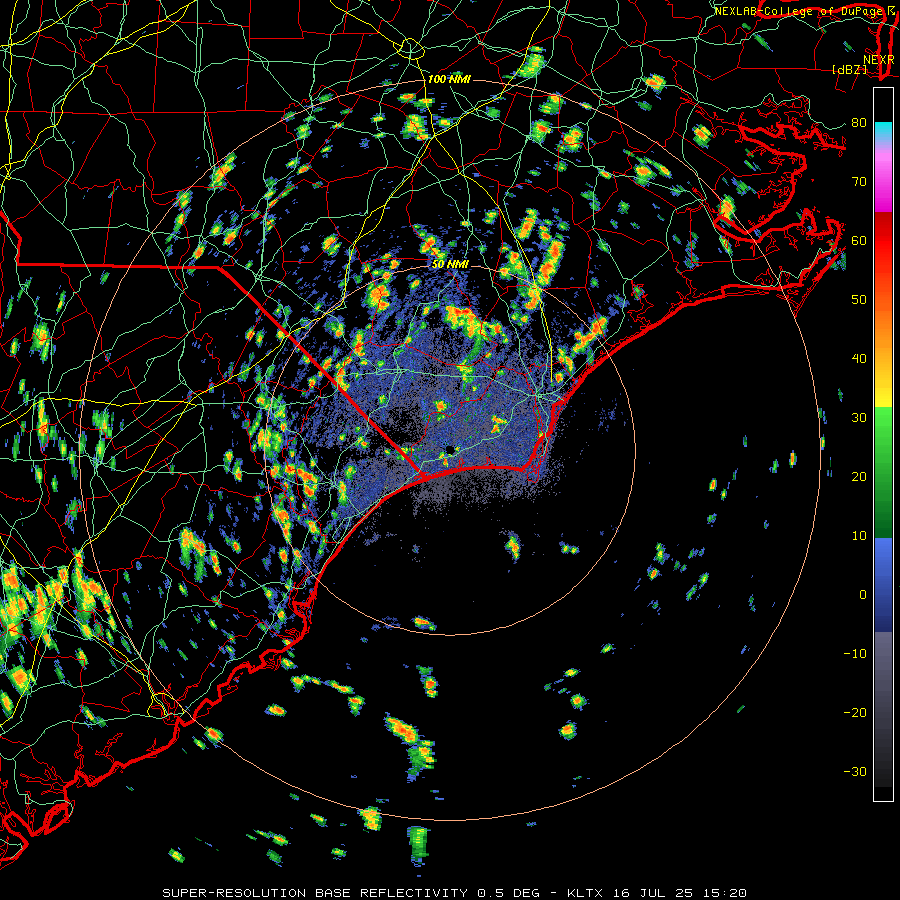Click the 60 value on reflectivity scale
900x900 pixels.
pyautogui.click(x=859, y=240)
